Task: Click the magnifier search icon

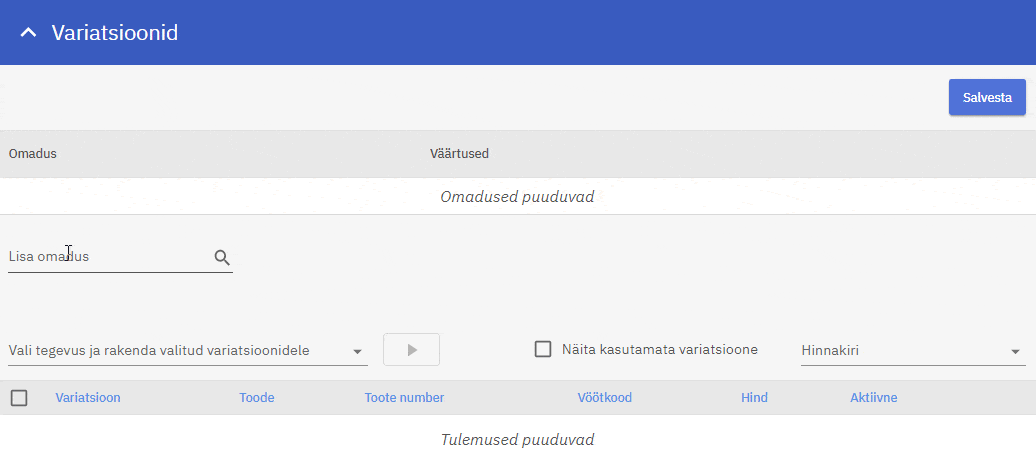Action: pyautogui.click(x=222, y=257)
